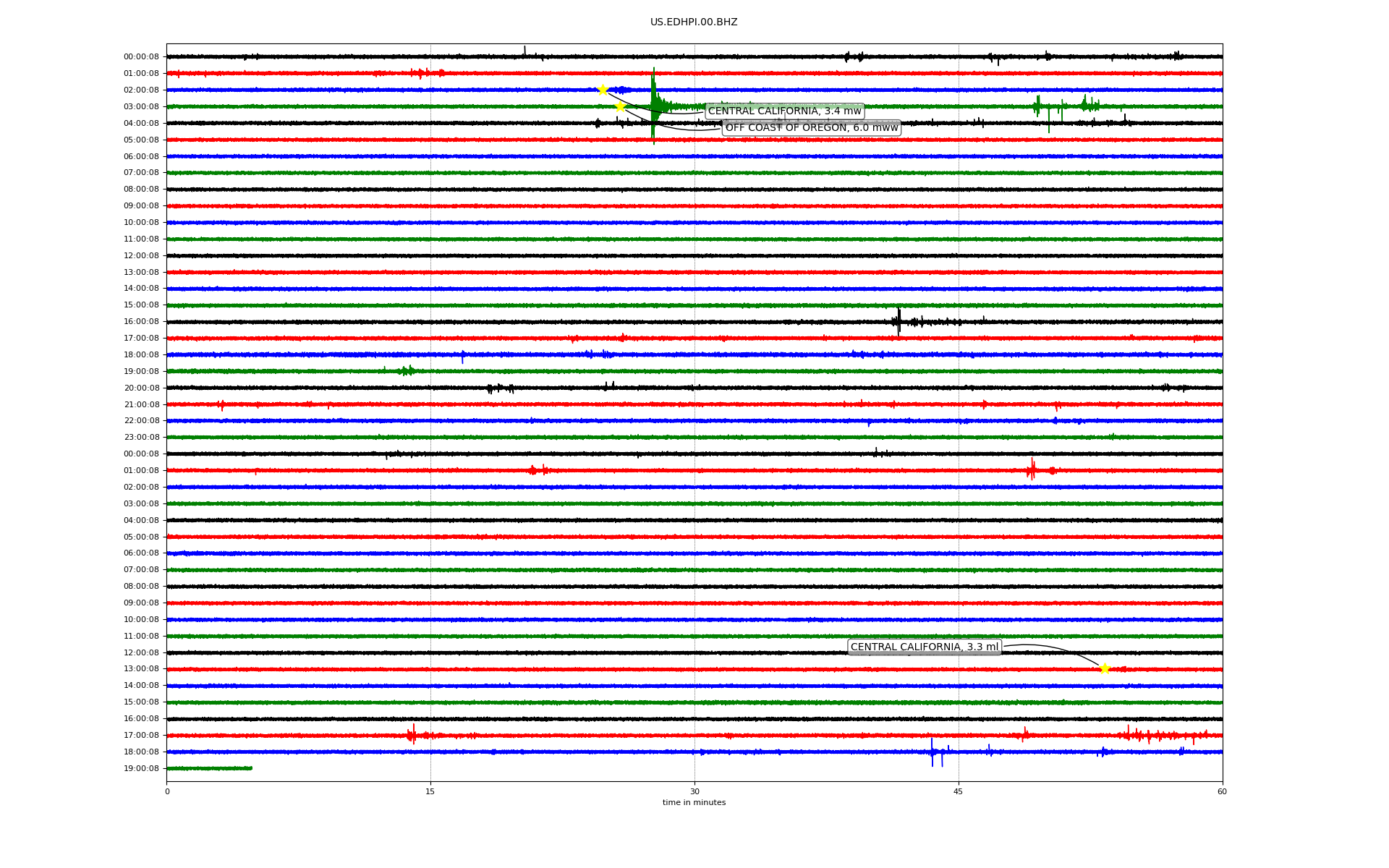Click the OFF COAST OF OREGON, 6.0 mww label
Viewport: 1389px width, 868px height.
[x=811, y=128]
